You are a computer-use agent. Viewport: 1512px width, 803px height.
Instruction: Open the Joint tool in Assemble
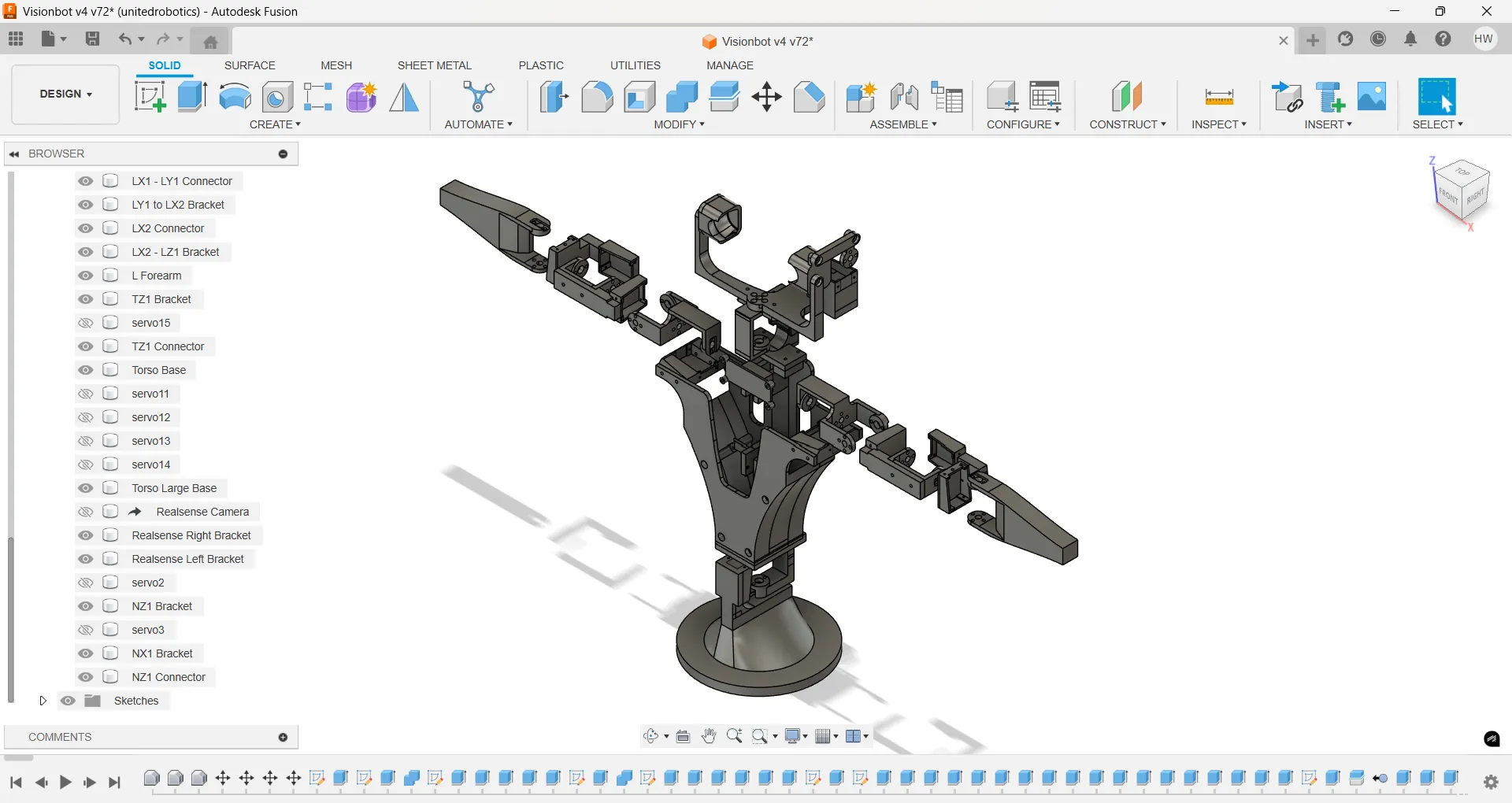point(904,97)
